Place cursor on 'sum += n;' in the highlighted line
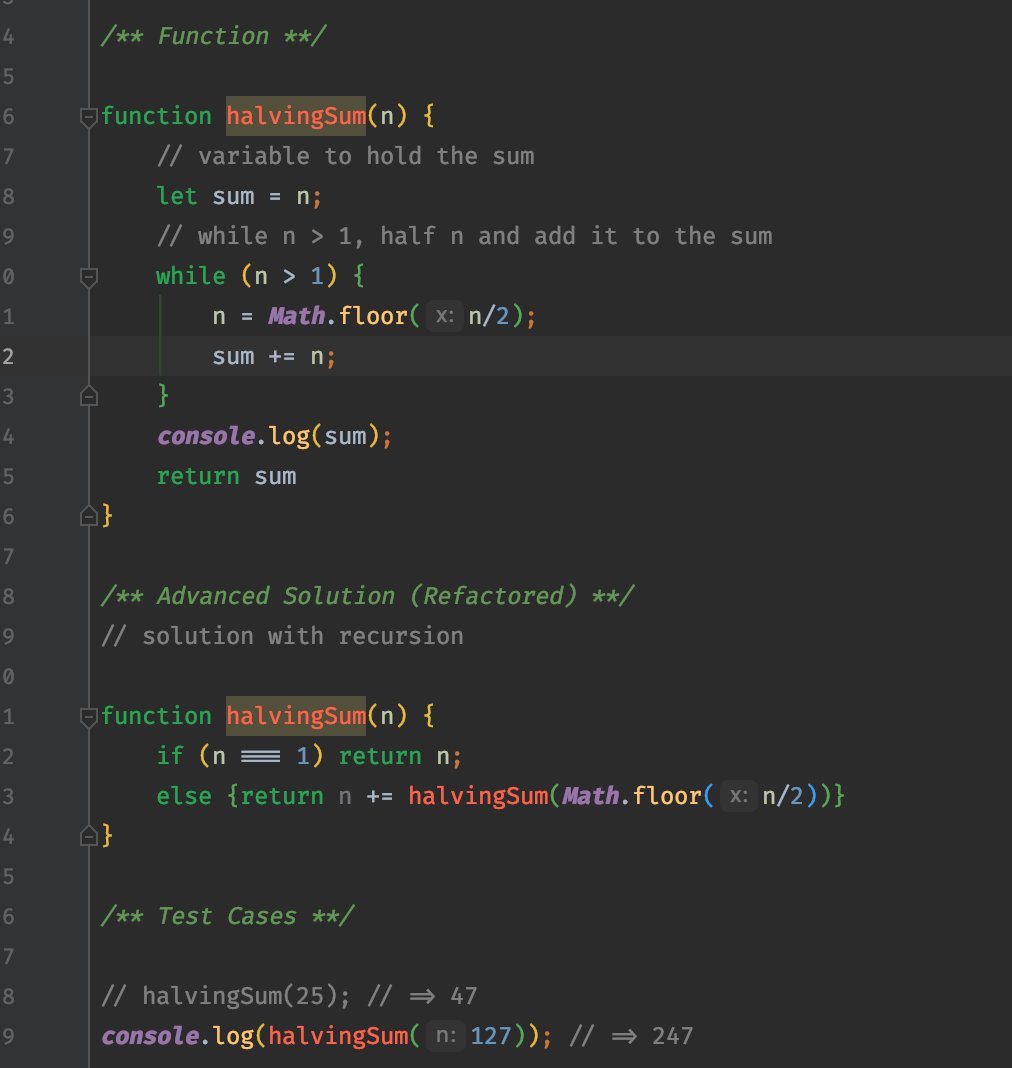The image size is (1012, 1068). (x=274, y=356)
